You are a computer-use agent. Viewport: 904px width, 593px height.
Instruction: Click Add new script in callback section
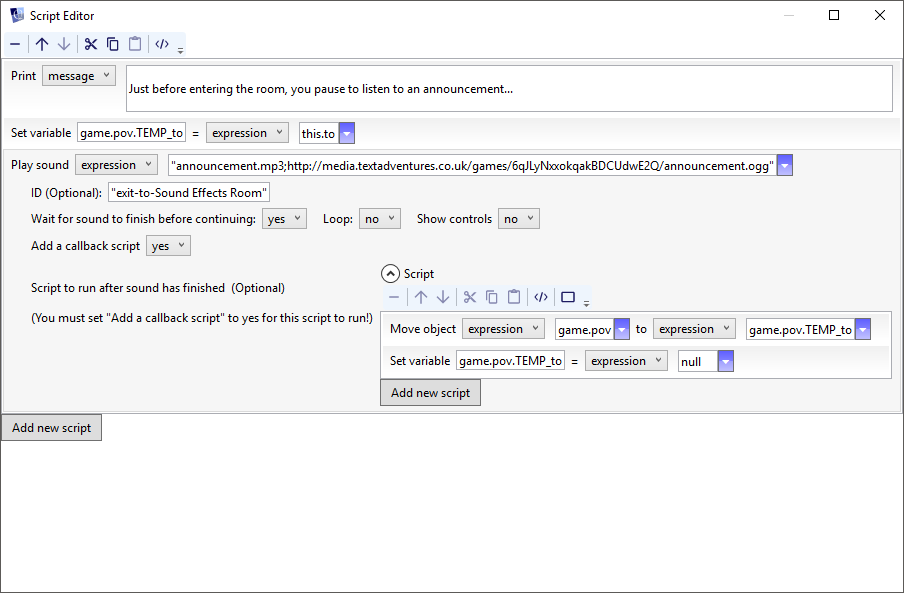pyautogui.click(x=431, y=392)
